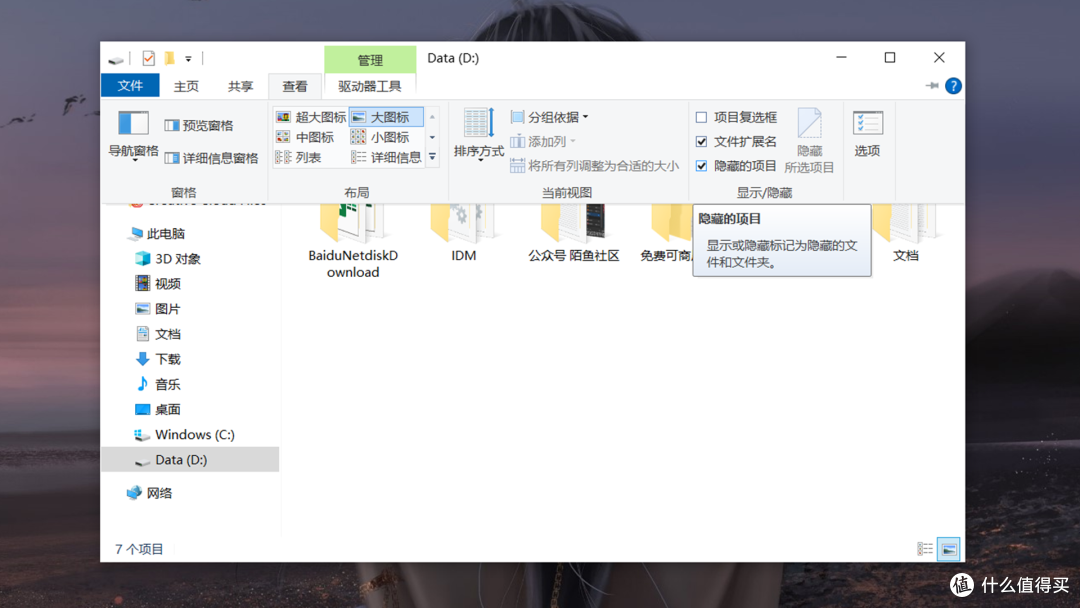Viewport: 1080px width, 608px height.
Task: Click Properties quick access checkmark icon
Action: 148,59
